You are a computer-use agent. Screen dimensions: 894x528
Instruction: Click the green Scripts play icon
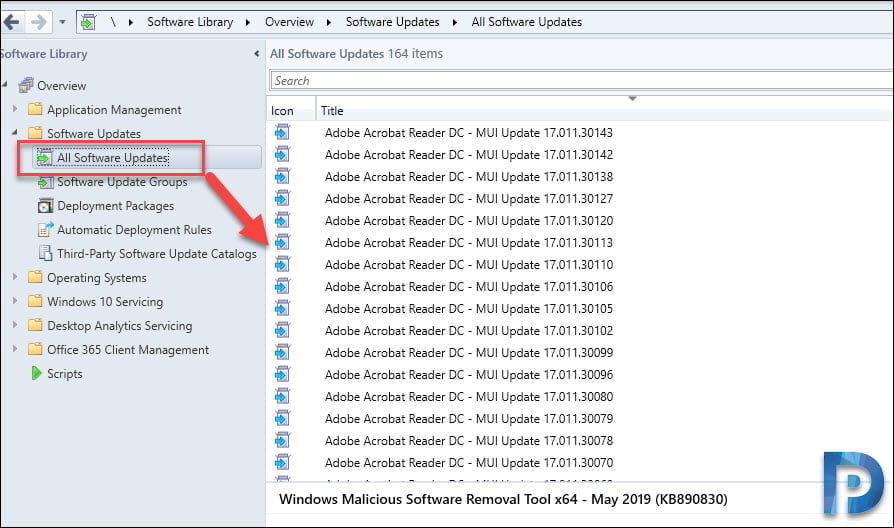click(36, 373)
